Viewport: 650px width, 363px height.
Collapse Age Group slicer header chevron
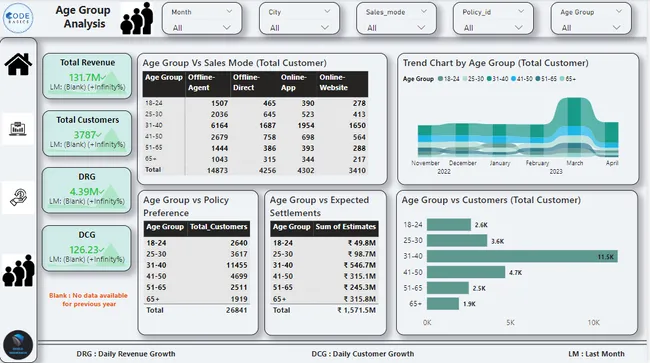(x=618, y=12)
